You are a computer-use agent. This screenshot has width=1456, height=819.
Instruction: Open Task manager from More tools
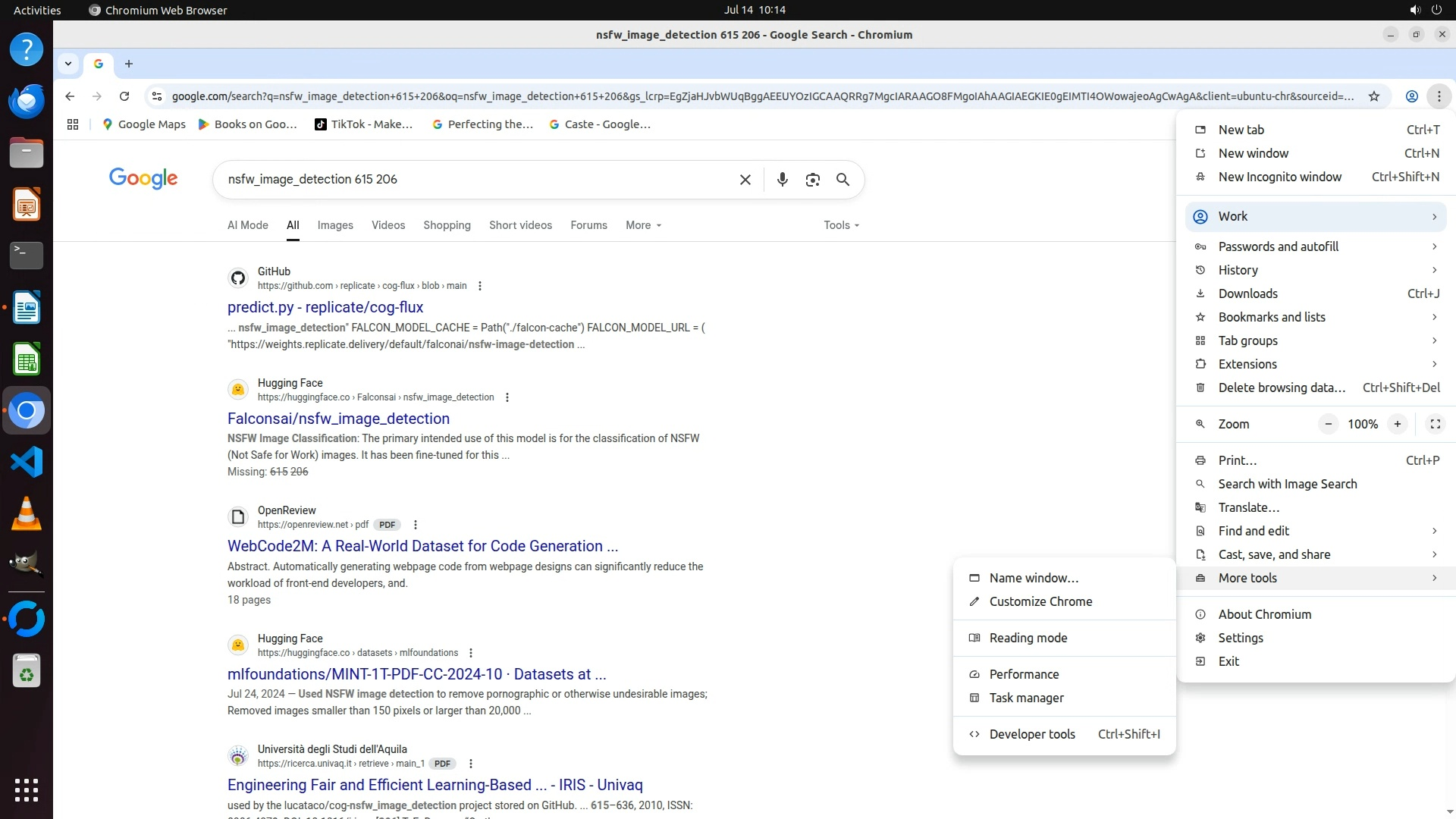click(1026, 698)
